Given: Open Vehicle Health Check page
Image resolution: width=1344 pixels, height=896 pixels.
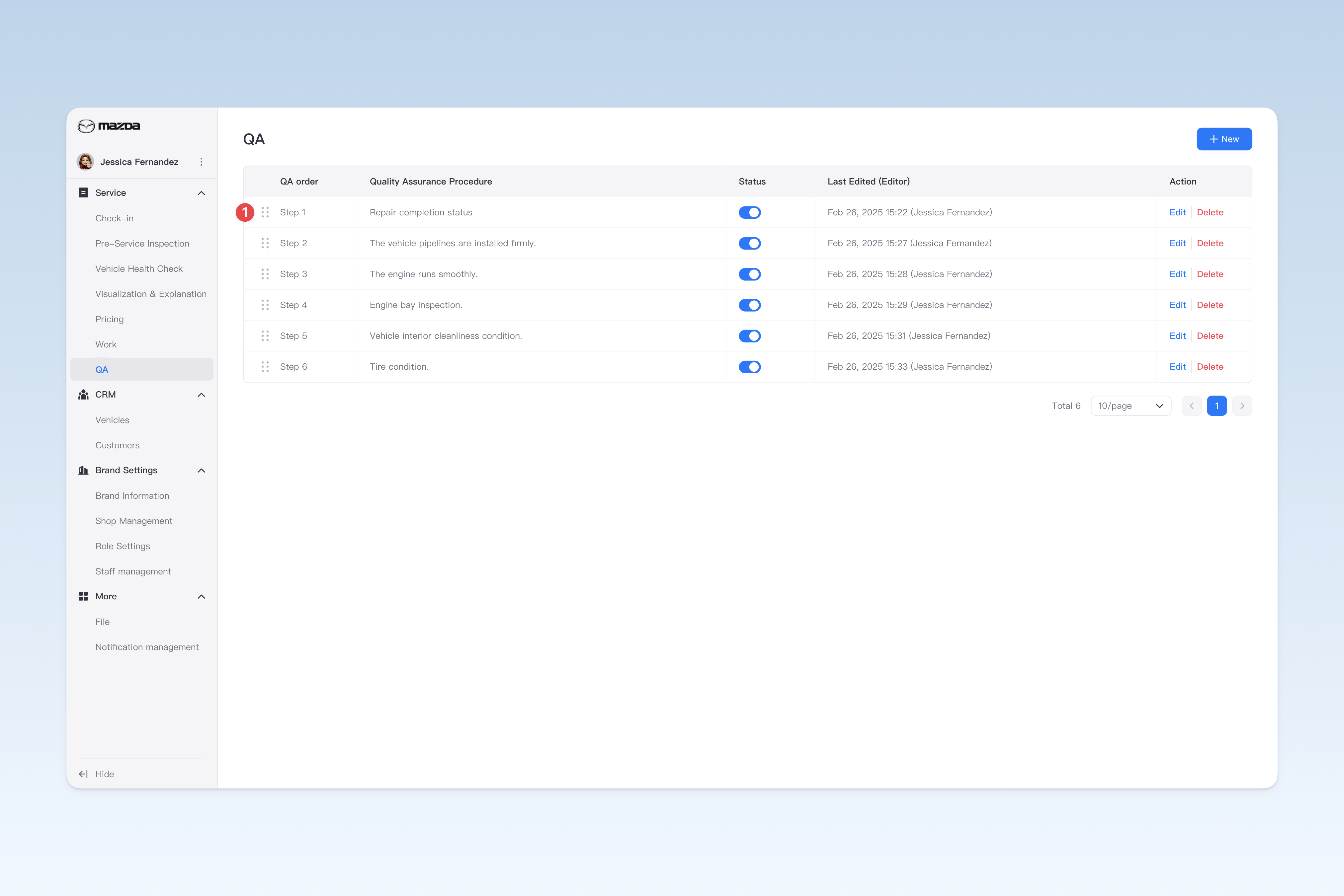Looking at the screenshot, I should click(x=139, y=268).
